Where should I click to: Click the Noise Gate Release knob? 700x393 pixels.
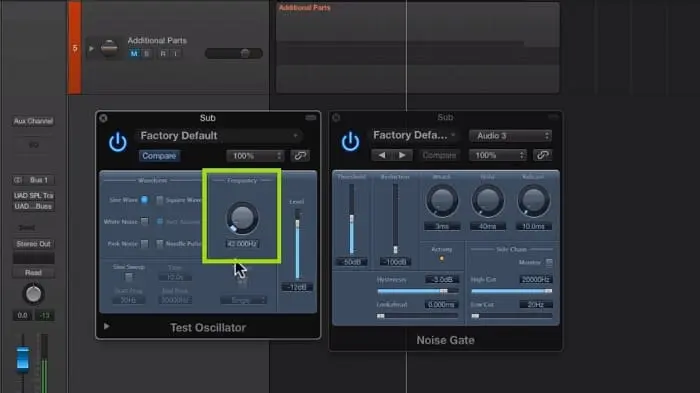pos(533,201)
